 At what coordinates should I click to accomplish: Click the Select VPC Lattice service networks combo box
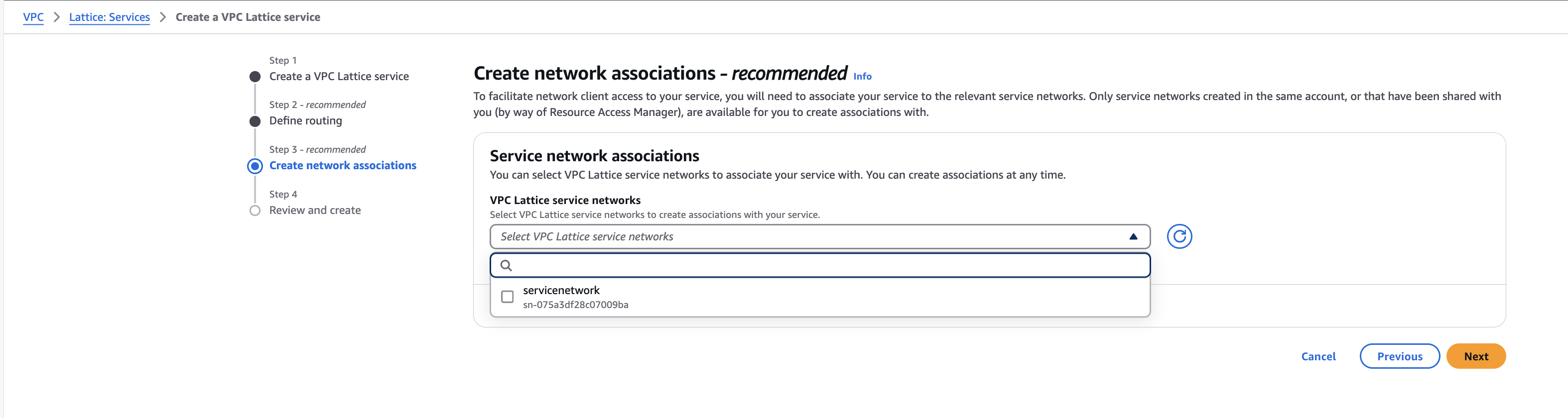pyautogui.click(x=791, y=237)
